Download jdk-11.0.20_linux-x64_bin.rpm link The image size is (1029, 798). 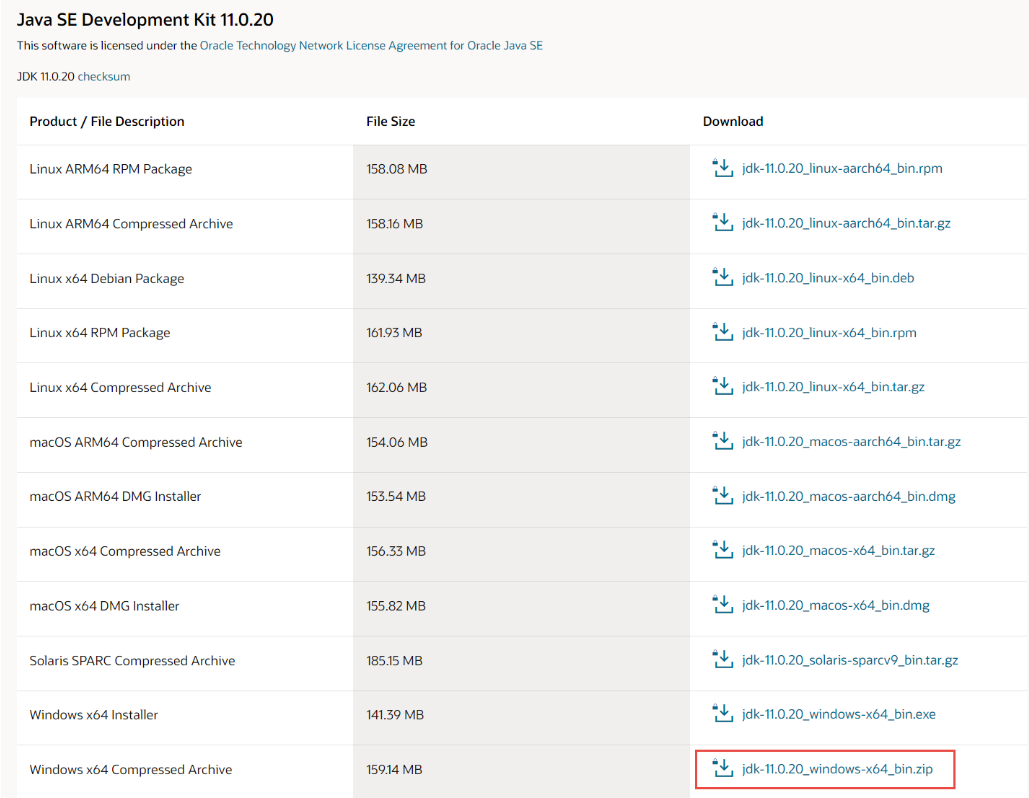click(x=829, y=333)
